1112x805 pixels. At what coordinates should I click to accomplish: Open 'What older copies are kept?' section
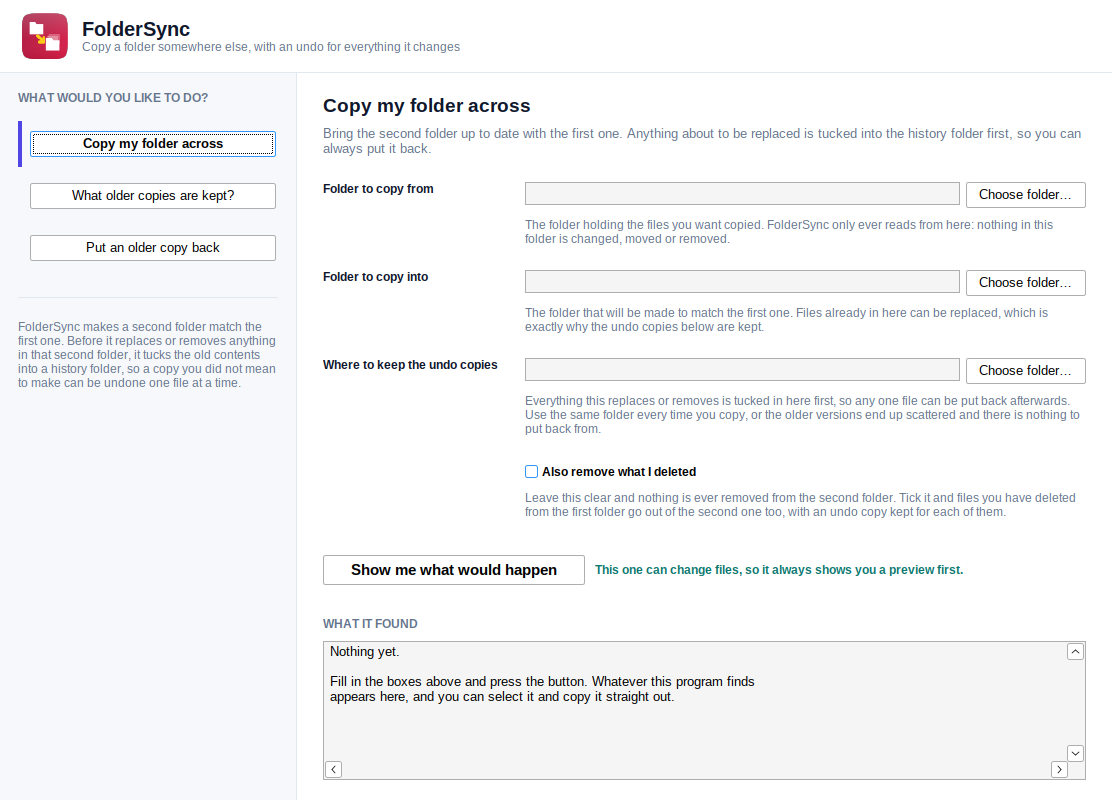point(152,196)
